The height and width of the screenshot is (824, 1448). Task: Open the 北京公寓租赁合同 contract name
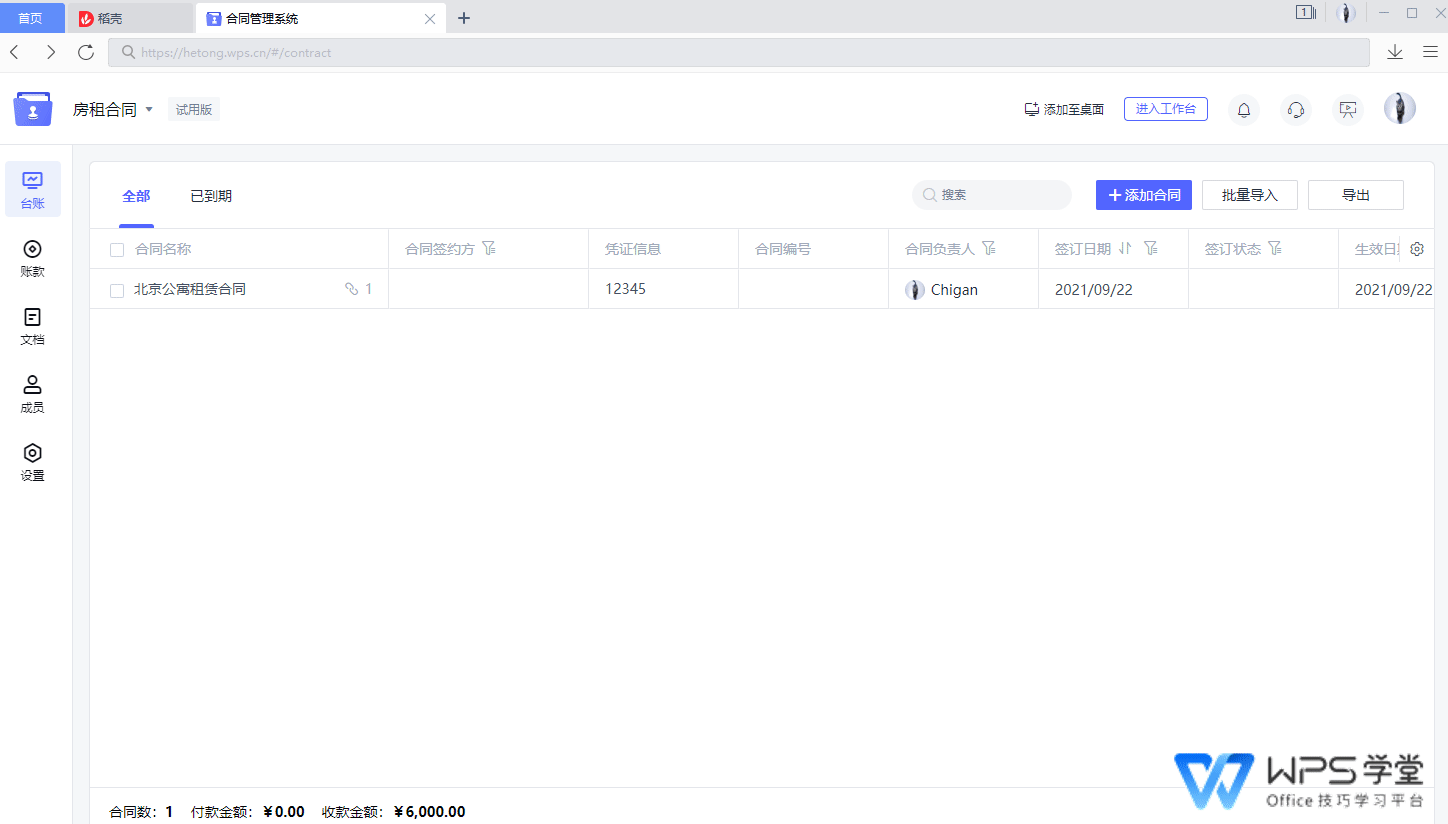(190, 289)
